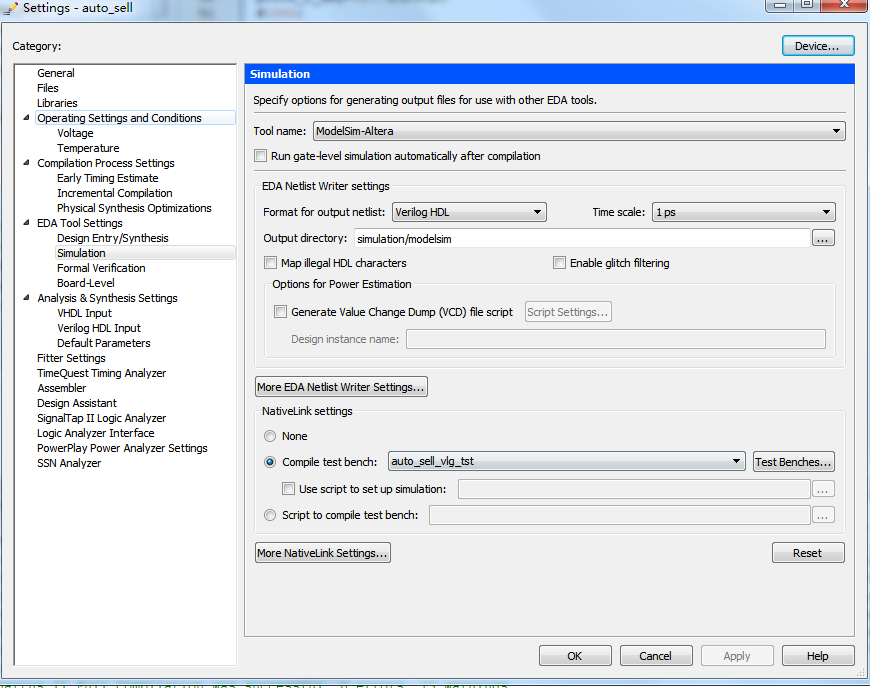
Task: Open Fitter Settings category
Action: click(x=71, y=357)
